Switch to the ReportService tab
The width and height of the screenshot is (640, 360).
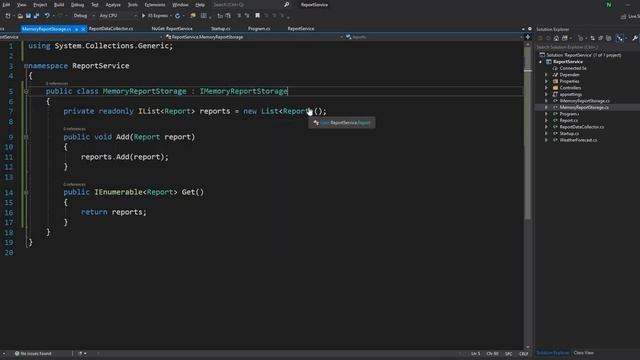(301, 29)
